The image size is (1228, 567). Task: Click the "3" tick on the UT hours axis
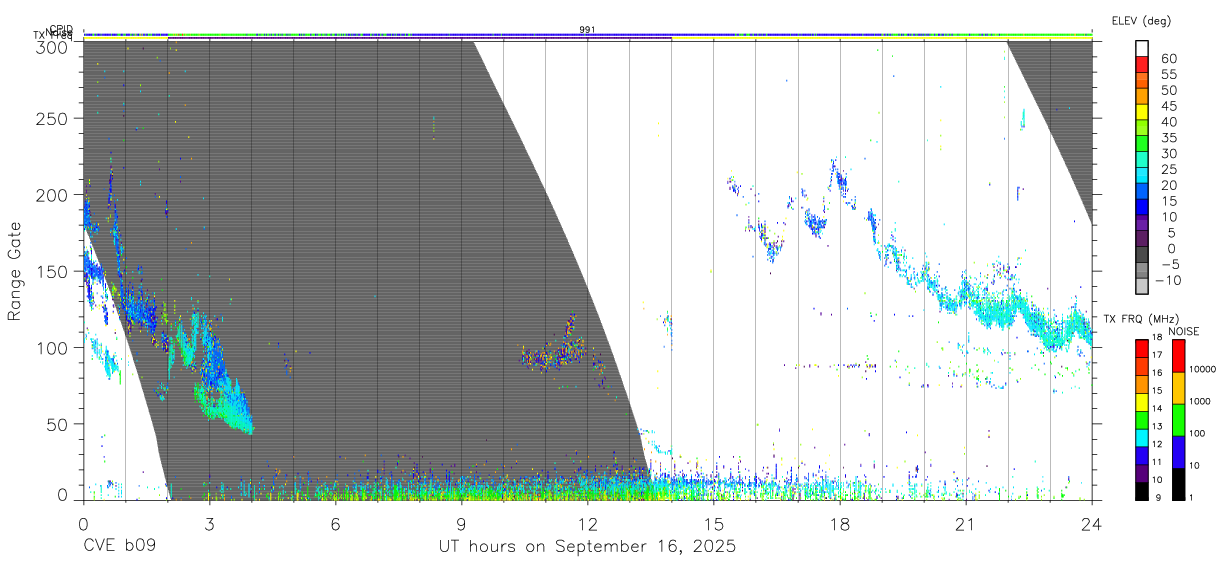(209, 524)
